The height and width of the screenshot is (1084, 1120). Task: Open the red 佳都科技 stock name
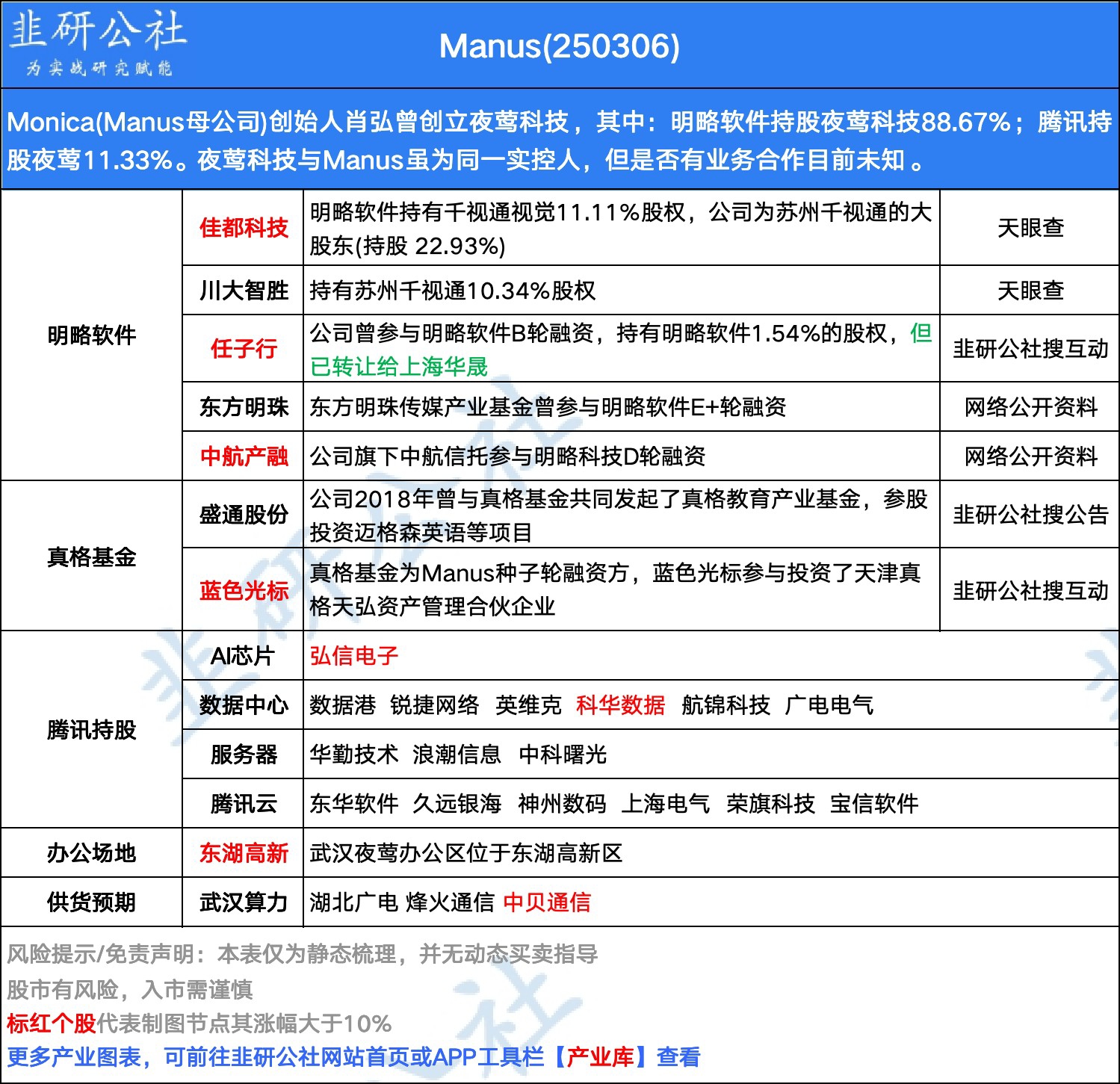pyautogui.click(x=244, y=228)
